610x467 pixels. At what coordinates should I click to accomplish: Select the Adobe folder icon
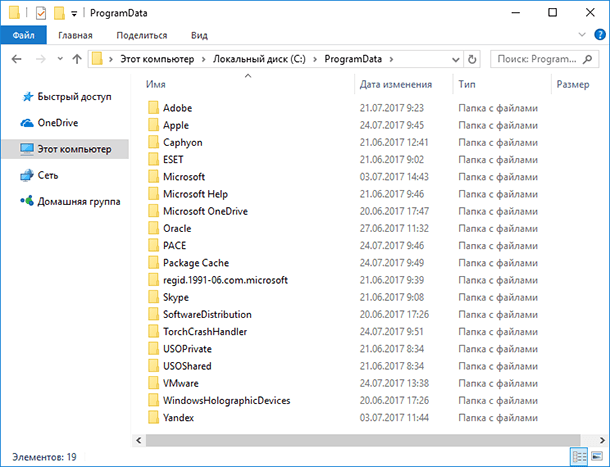pyautogui.click(x=154, y=108)
